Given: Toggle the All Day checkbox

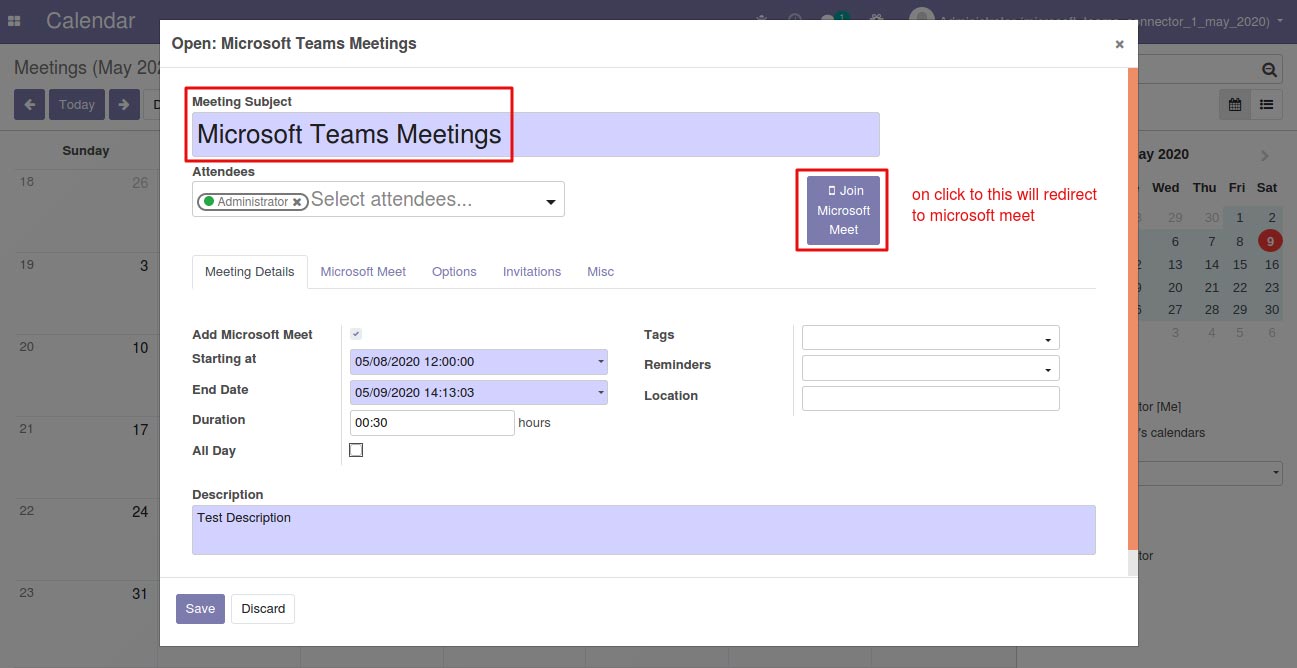Looking at the screenshot, I should [x=356, y=450].
